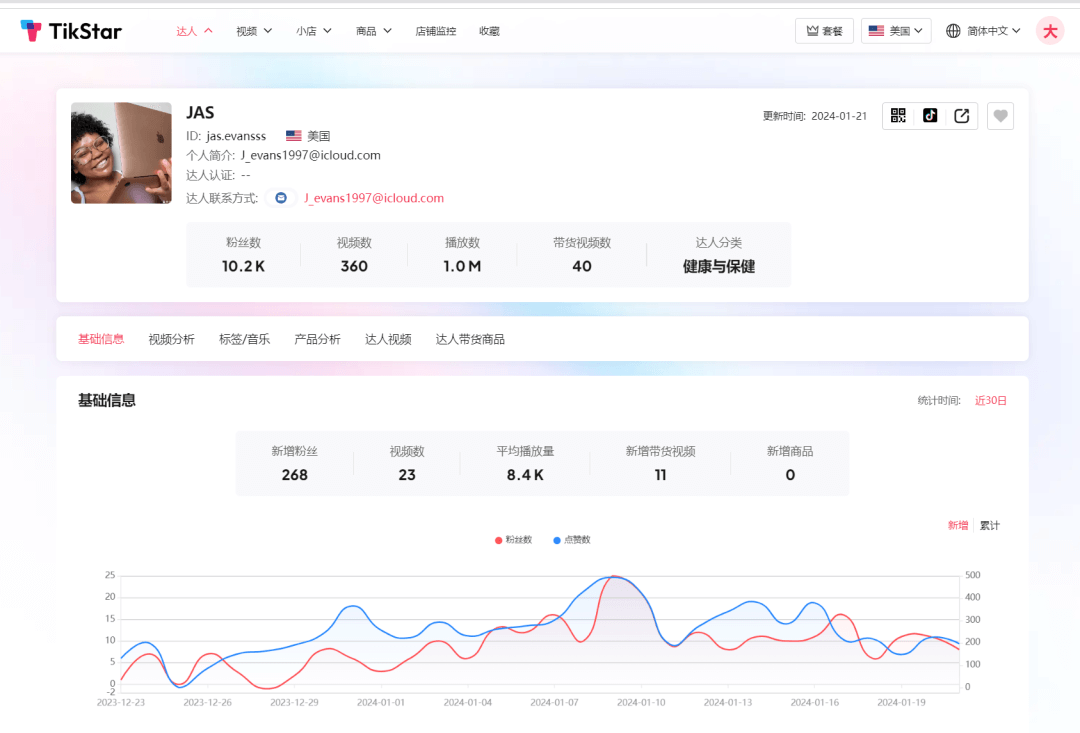This screenshot has width=1080, height=733.
Task: Click 达人分类 健康与保健
Action: coord(719,266)
